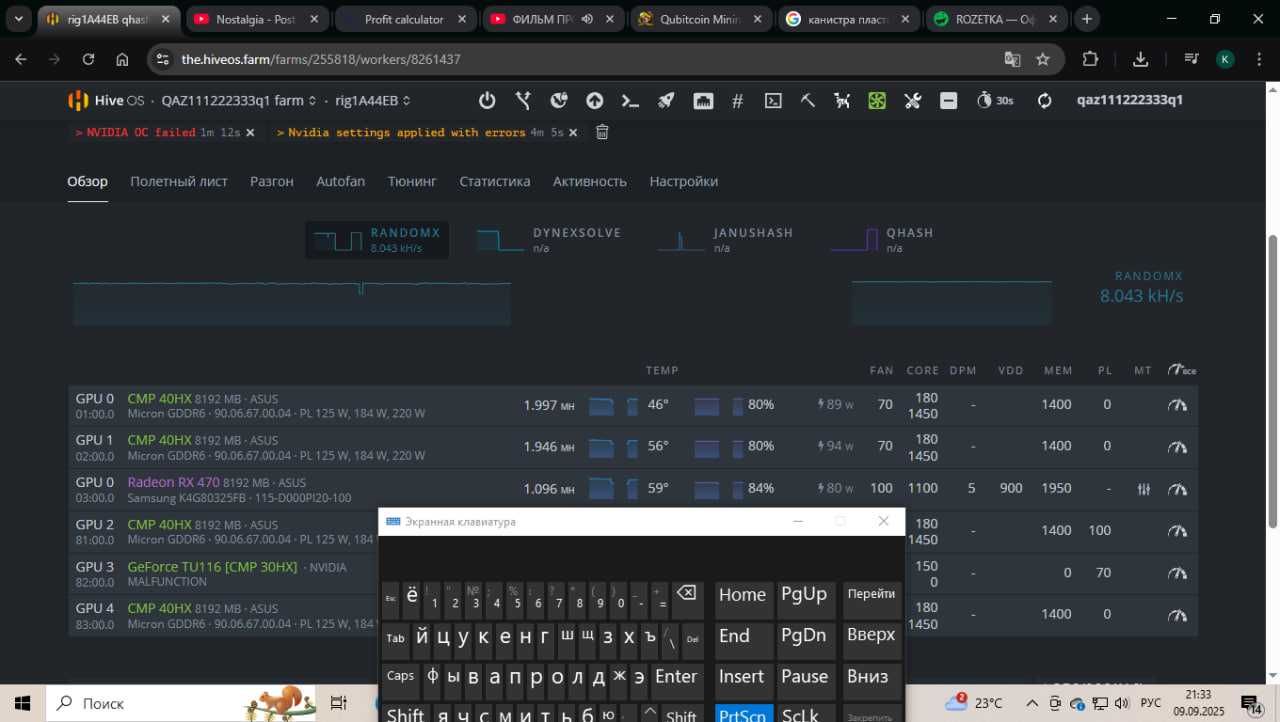The height and width of the screenshot is (722, 1280).
Task: Click the green fan Autofan icon
Action: pos(877,100)
